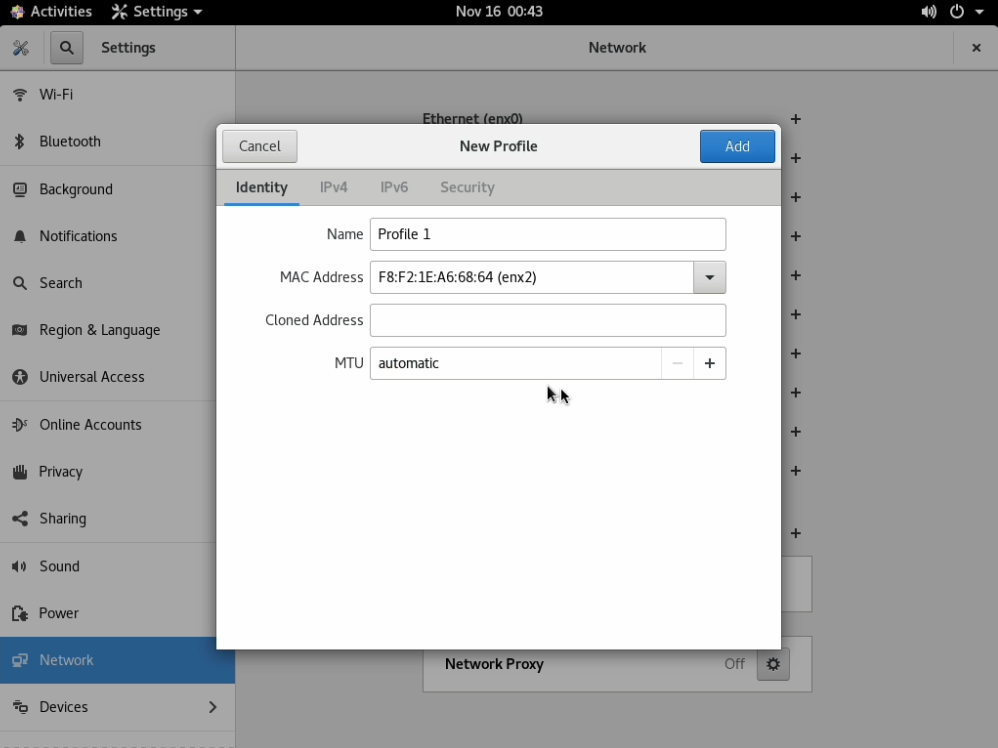This screenshot has height=748, width=998.
Task: Switch to the IPv6 tab
Action: 394,188
